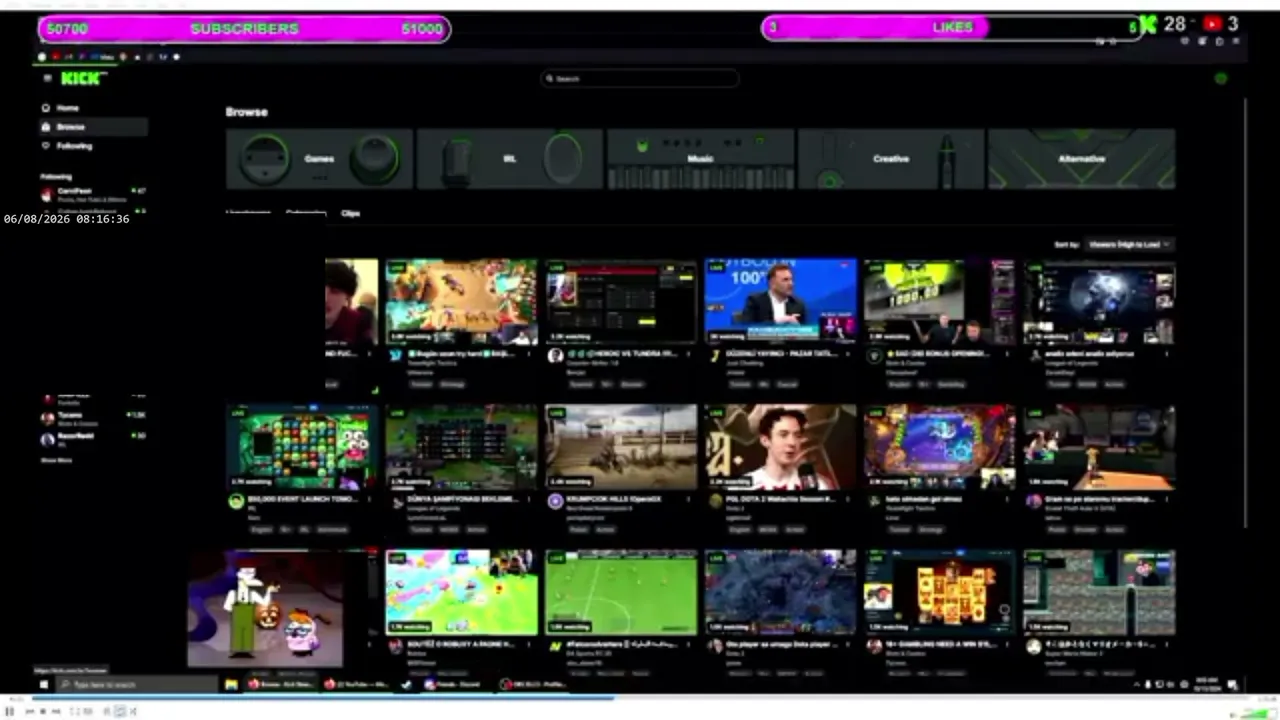Click the pink subscribers goal bar
The image size is (1280, 720).
244,29
